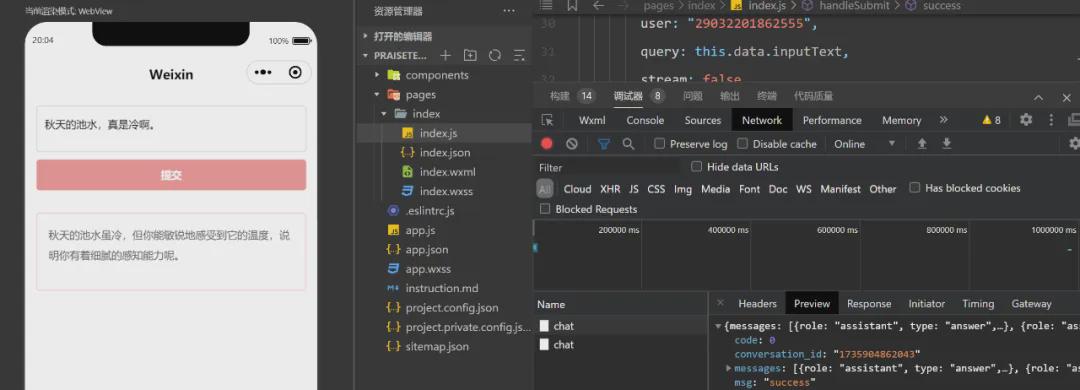Filter requests by XHR type
1080x390 pixels.
[610, 189]
